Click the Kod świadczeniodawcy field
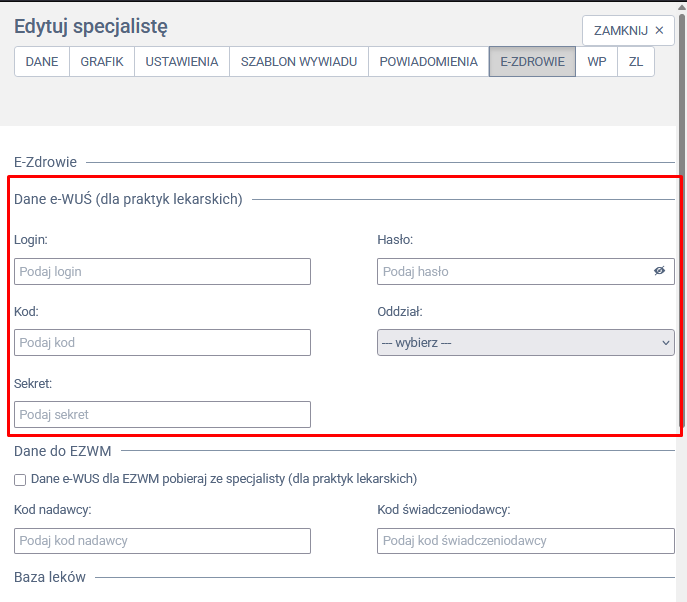Viewport: 687px width, 602px height. pyautogui.click(x=525, y=541)
